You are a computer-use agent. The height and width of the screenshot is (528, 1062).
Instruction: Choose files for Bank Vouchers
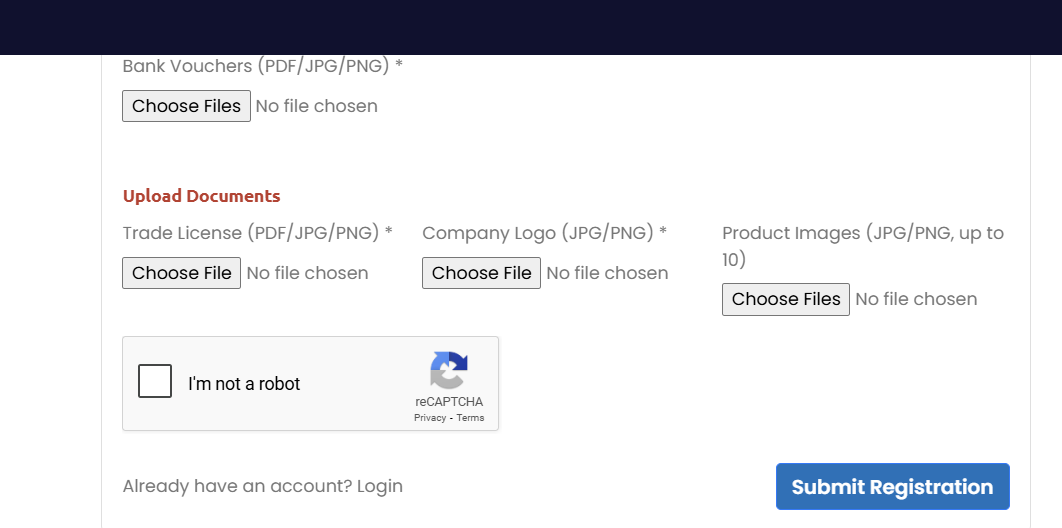[186, 106]
